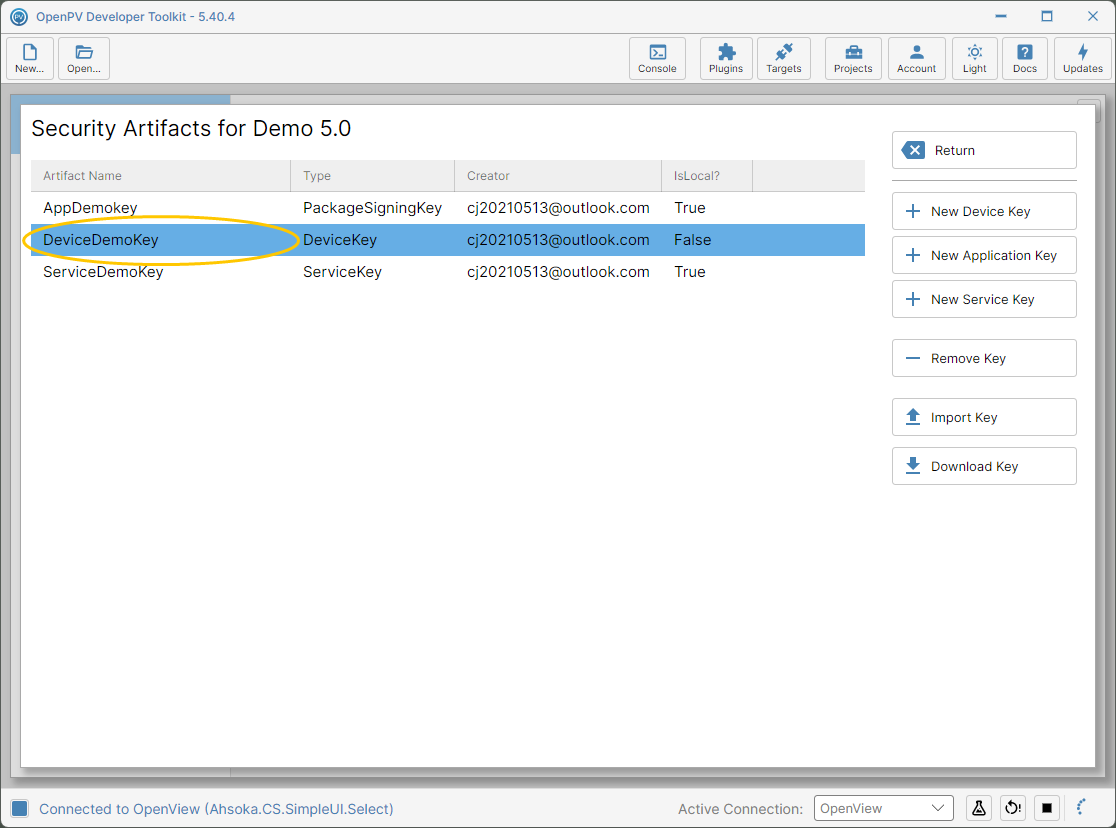1116x828 pixels.
Task: Open the Projects toolbox
Action: 853,58
